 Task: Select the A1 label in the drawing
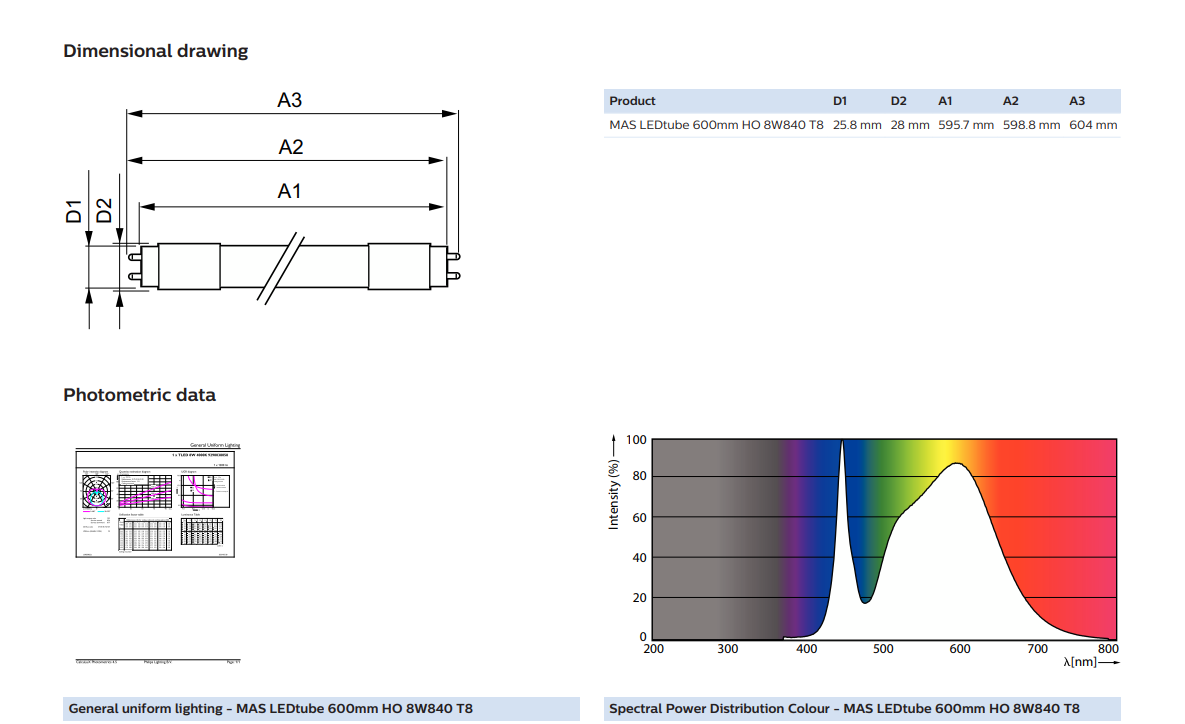coord(289,191)
